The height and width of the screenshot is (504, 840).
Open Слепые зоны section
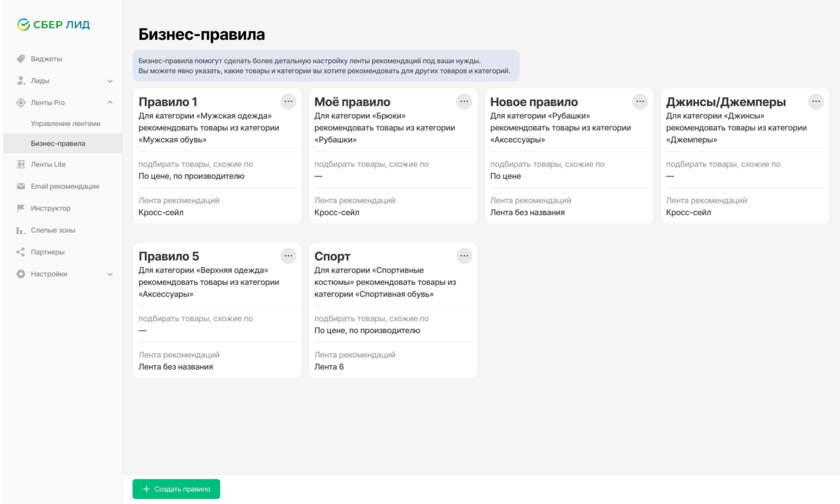52,230
